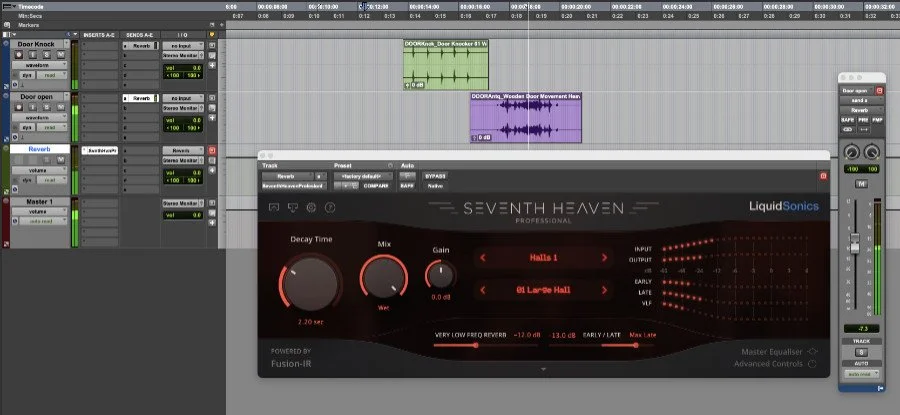Open Reverb track view selector (volume)
This screenshot has width=900, height=415.
[x=39, y=170]
